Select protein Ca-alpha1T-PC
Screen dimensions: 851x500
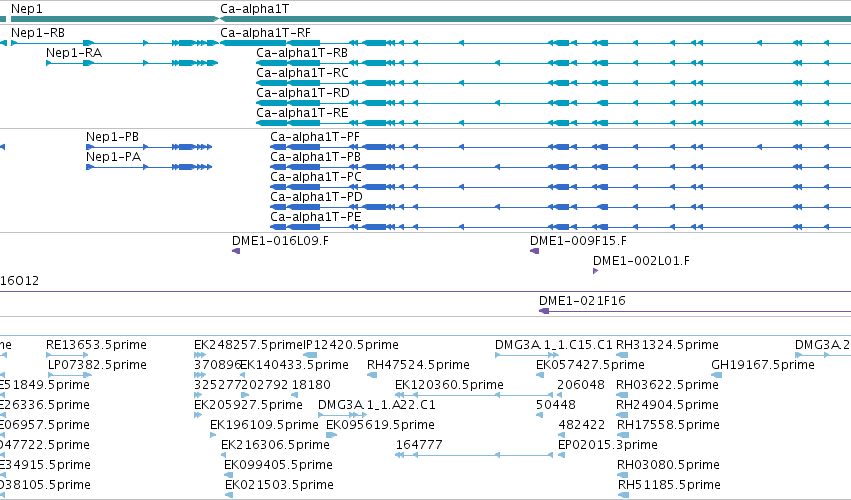[x=316, y=177]
